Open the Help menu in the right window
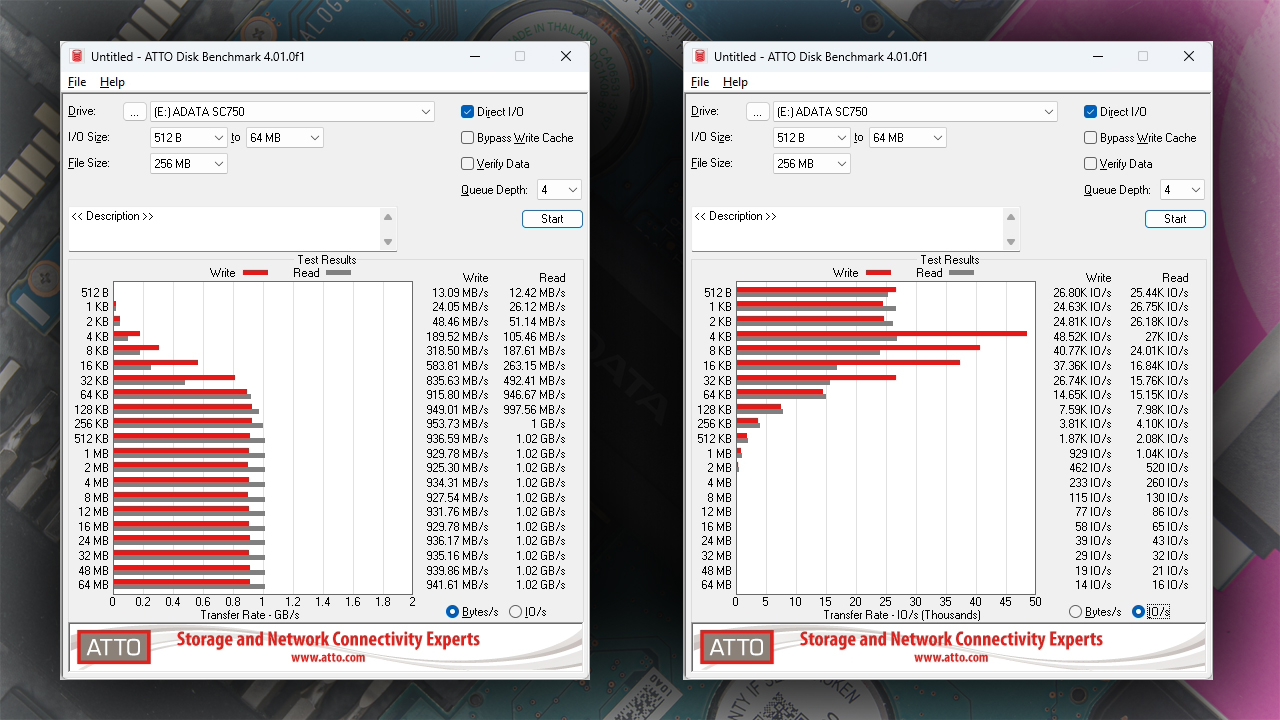The width and height of the screenshot is (1280, 720). pyautogui.click(x=735, y=82)
